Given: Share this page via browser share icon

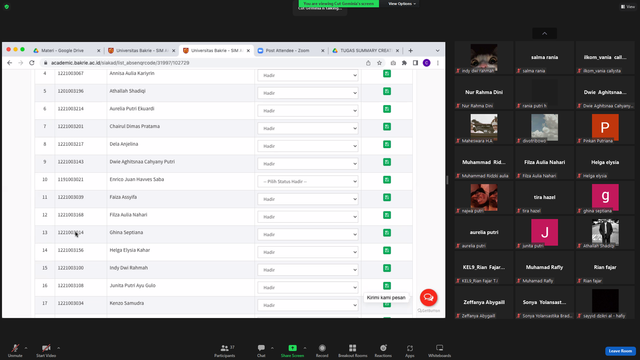Looking at the screenshot, I should [x=368, y=63].
